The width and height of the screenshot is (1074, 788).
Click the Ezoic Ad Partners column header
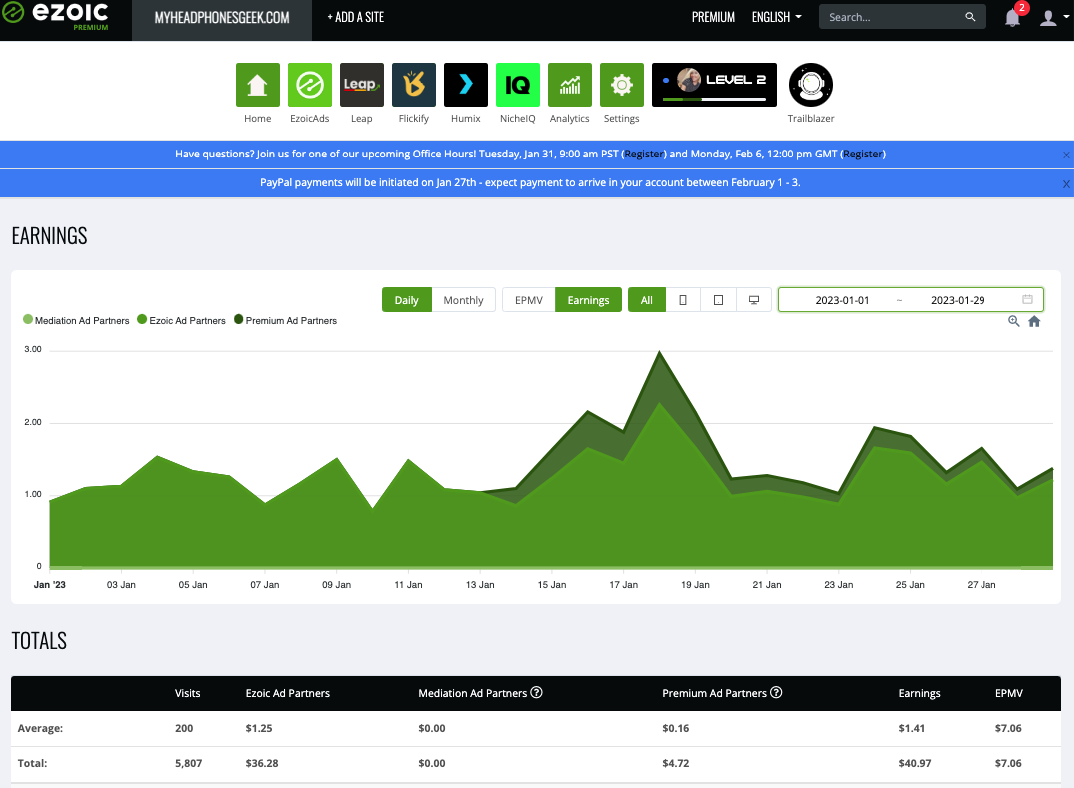pyautogui.click(x=288, y=693)
